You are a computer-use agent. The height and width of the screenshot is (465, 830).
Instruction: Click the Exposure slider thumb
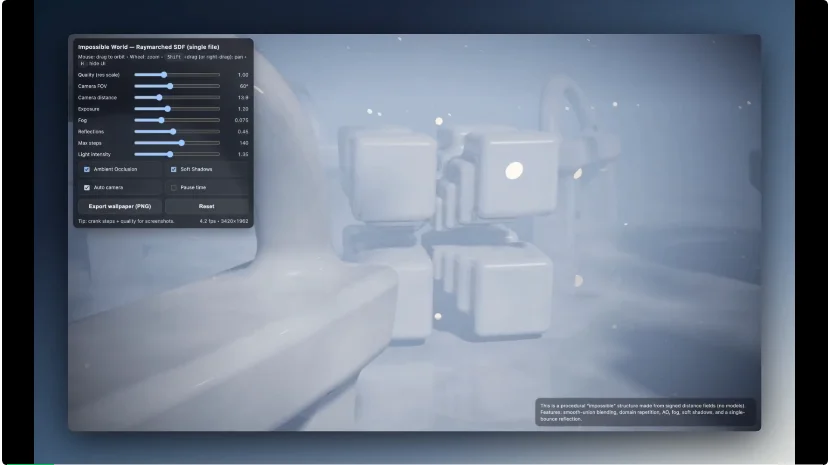[167, 109]
